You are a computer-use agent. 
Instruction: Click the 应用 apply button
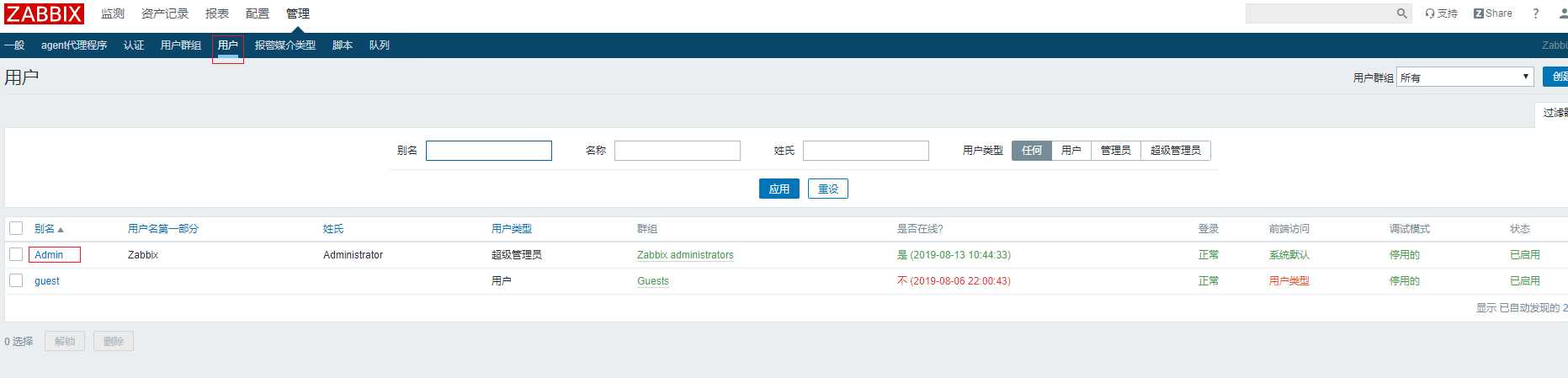[779, 189]
